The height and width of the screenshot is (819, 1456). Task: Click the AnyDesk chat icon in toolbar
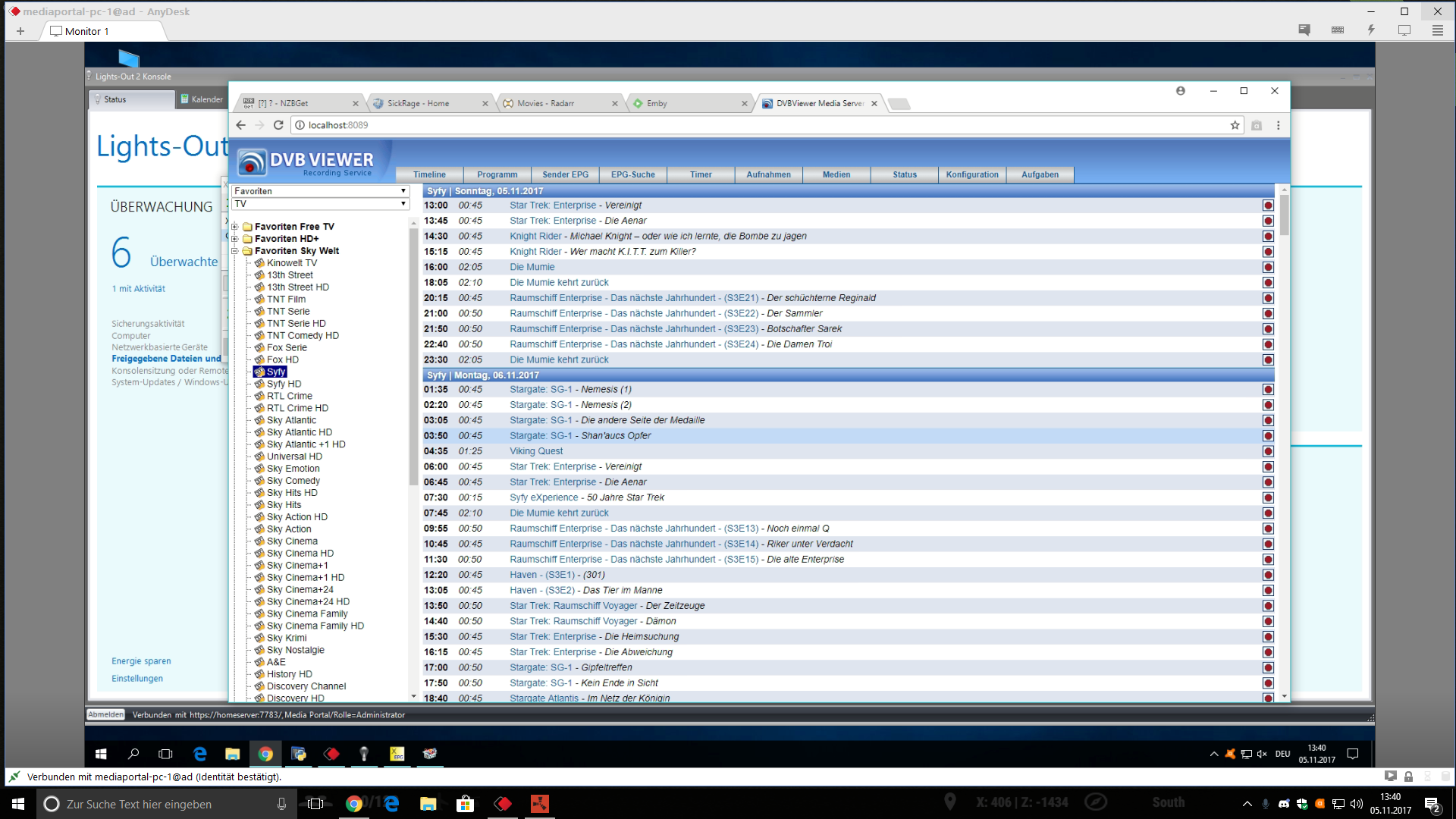1304,30
